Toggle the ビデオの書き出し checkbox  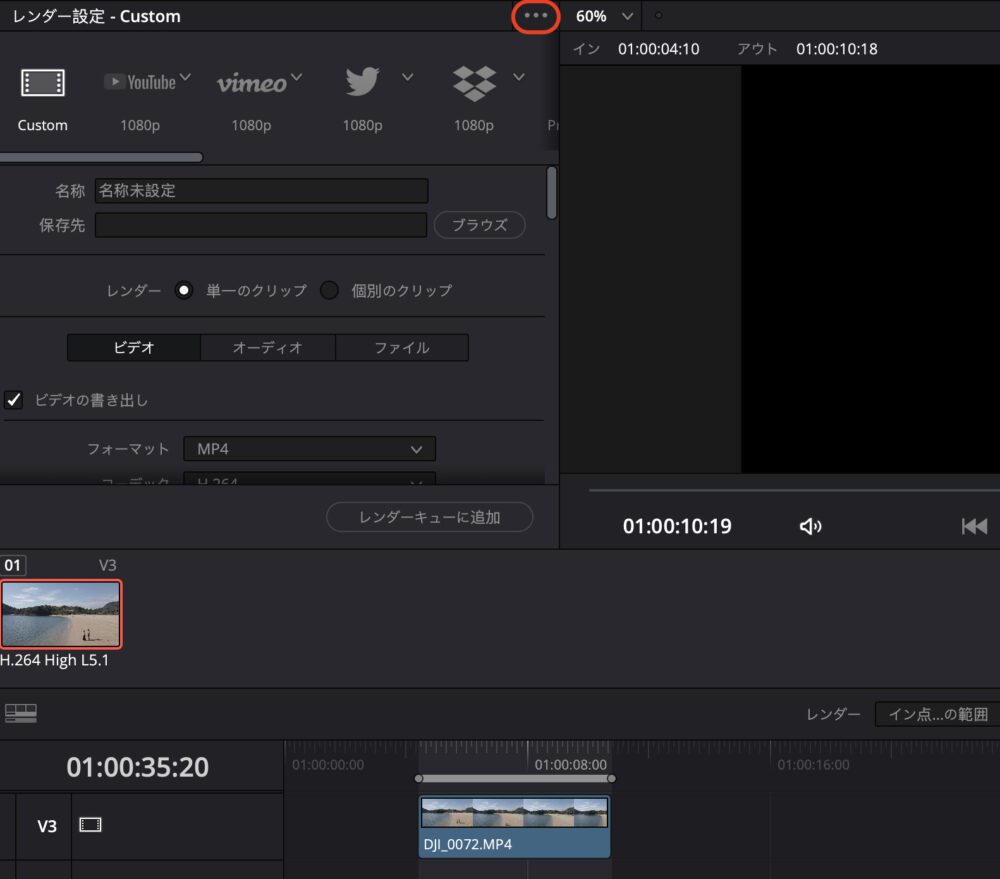click(x=13, y=400)
